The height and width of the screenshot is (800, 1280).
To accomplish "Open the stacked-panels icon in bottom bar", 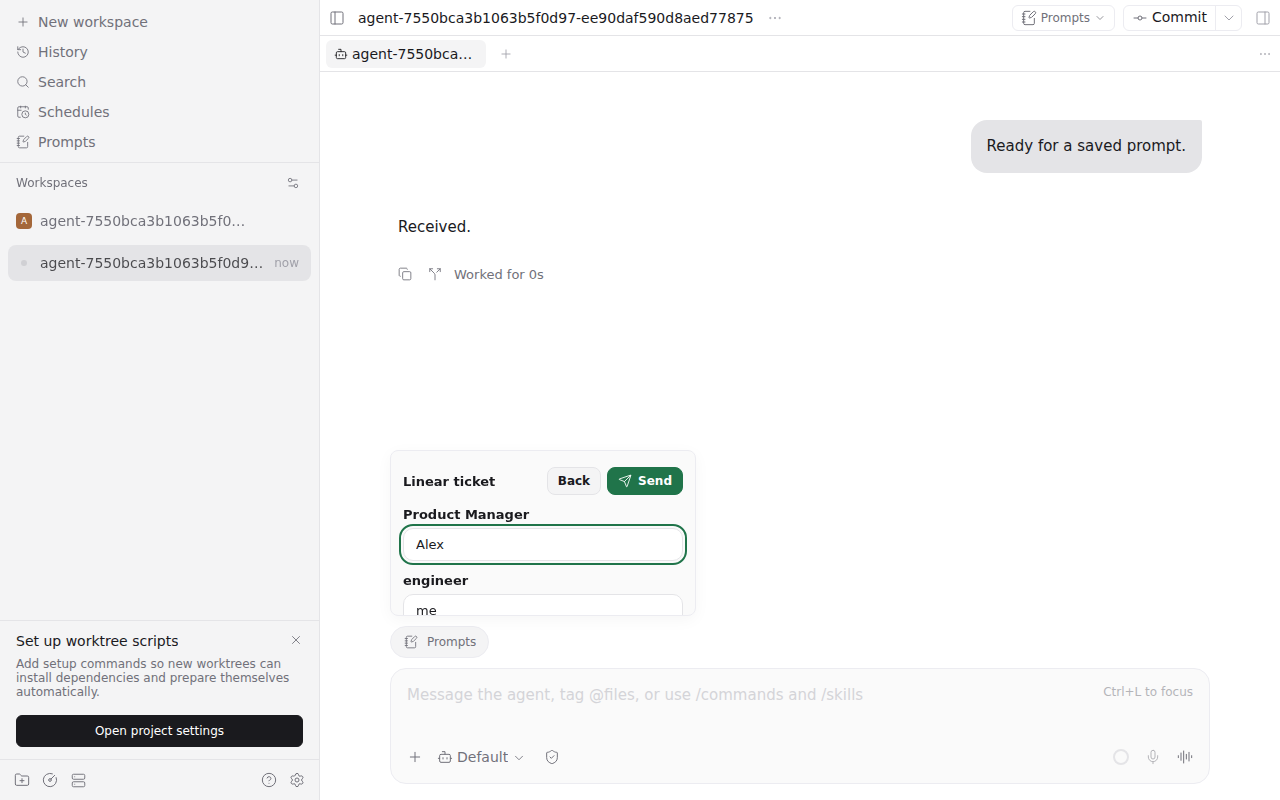I will click(79, 780).
